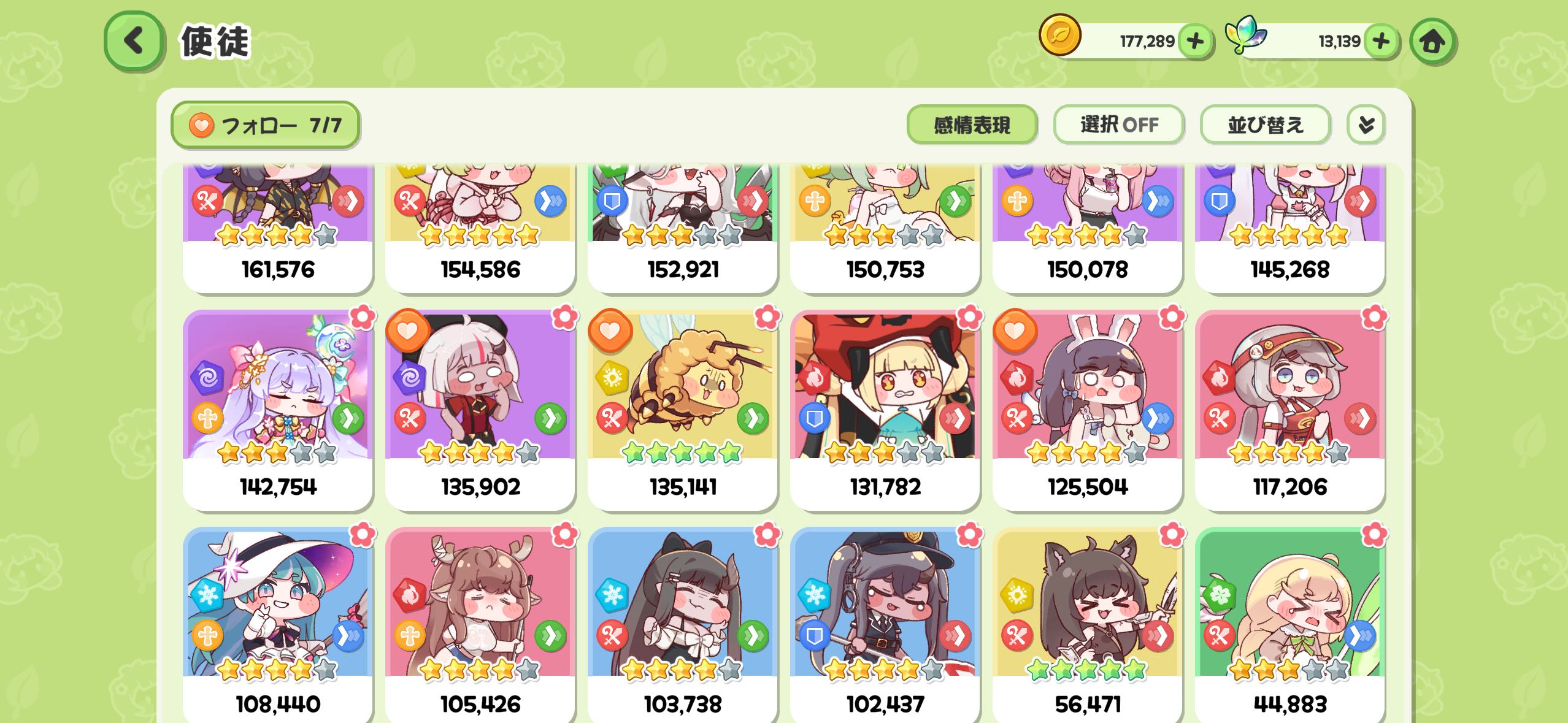Add crystals with the plus next to 13,139
1568x723 pixels.
tap(1381, 42)
